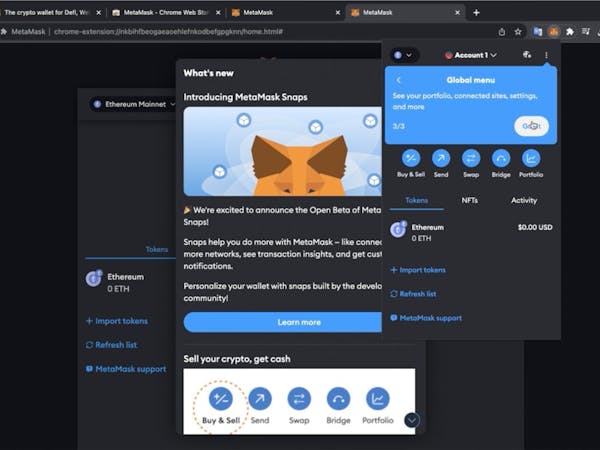Click the Bridge icon in popup wallet
Screen dimensions: 600x450
[501, 158]
